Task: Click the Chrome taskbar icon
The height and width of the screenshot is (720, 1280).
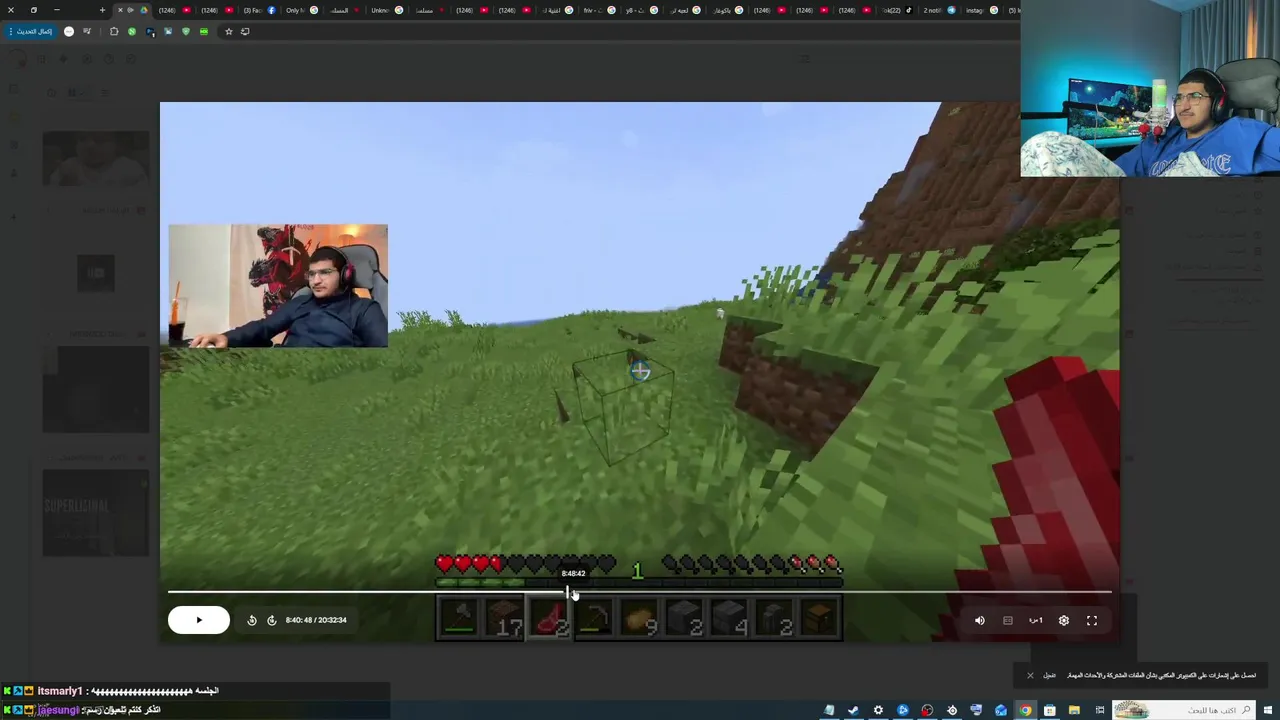Action: point(1025,710)
